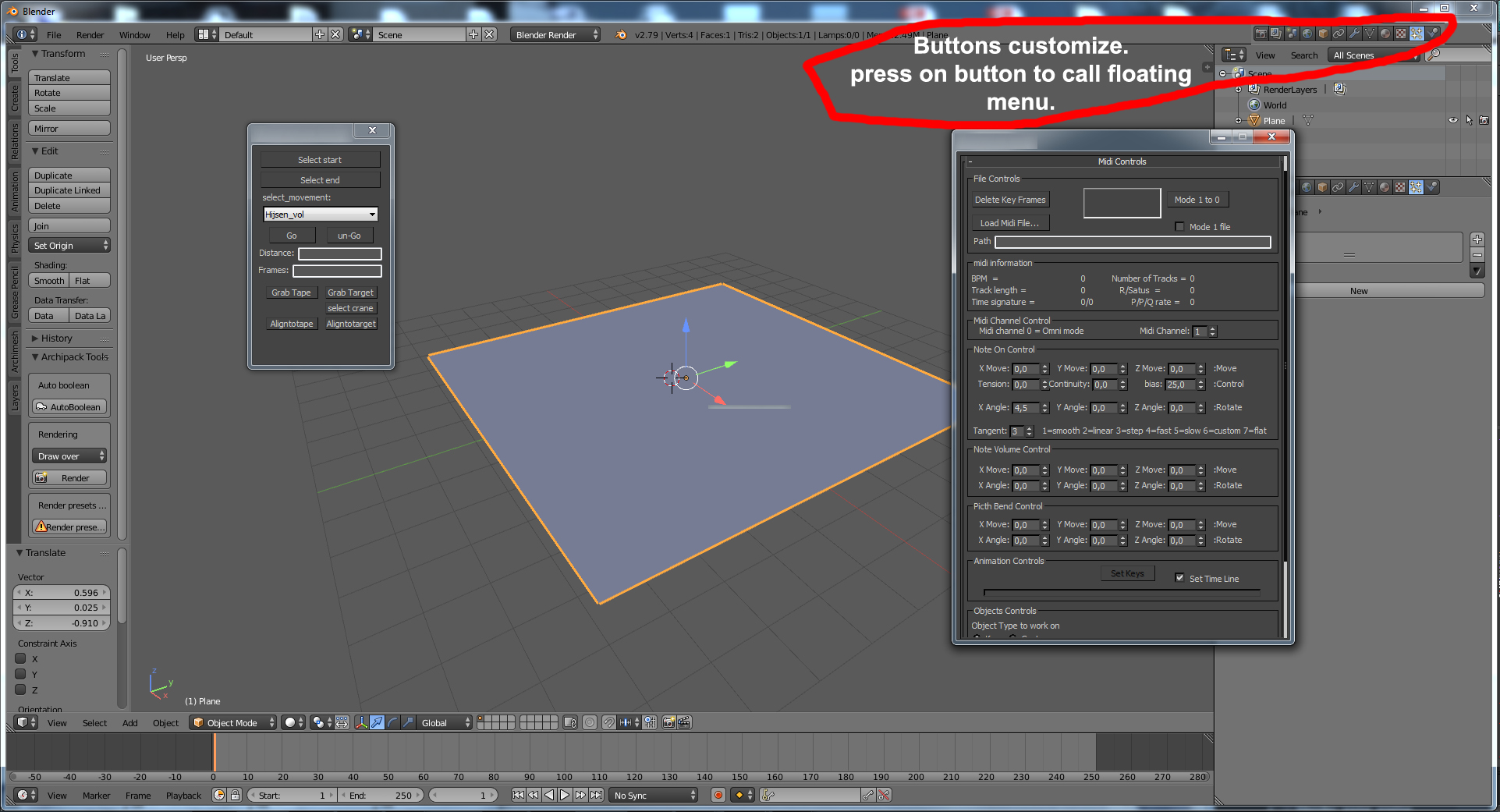Click the Delete Key Frames button

point(1009,200)
